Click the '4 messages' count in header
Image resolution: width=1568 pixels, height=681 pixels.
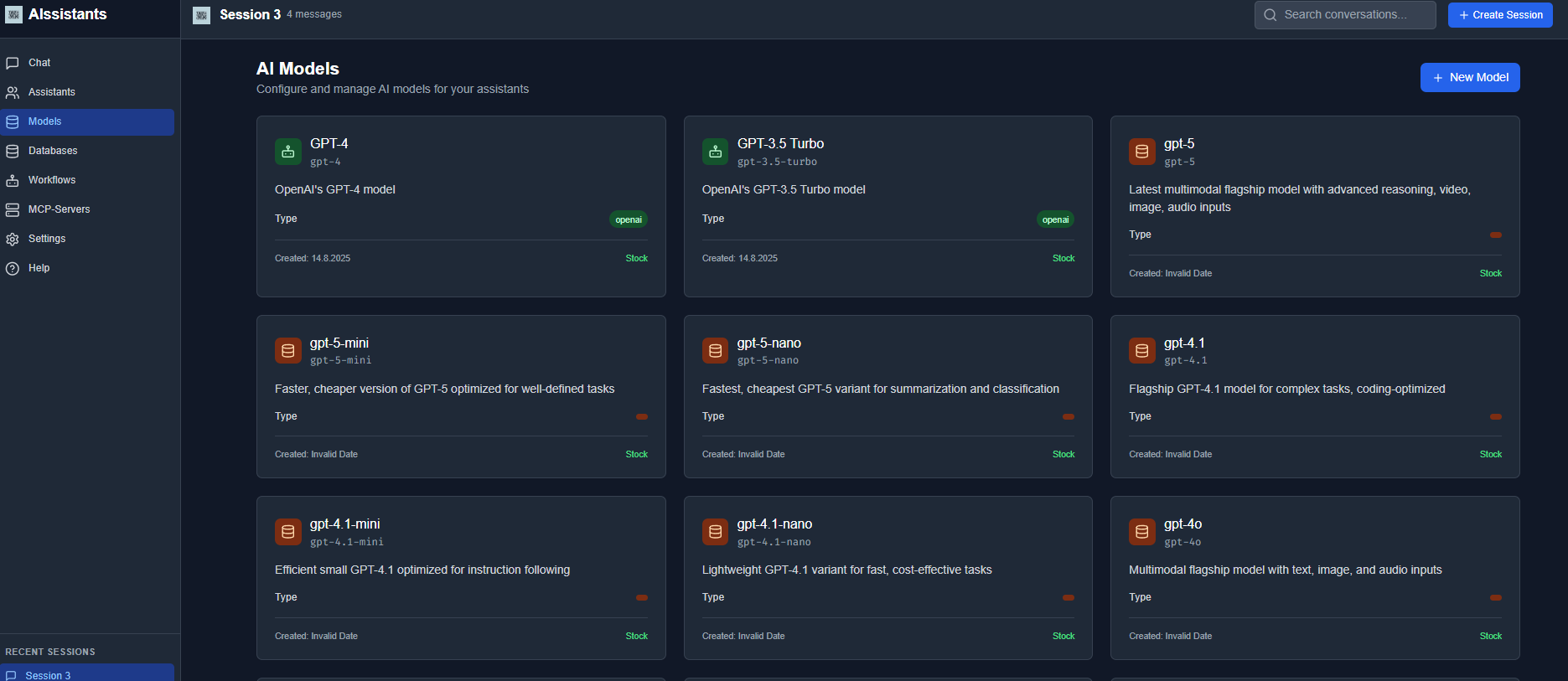coord(314,14)
